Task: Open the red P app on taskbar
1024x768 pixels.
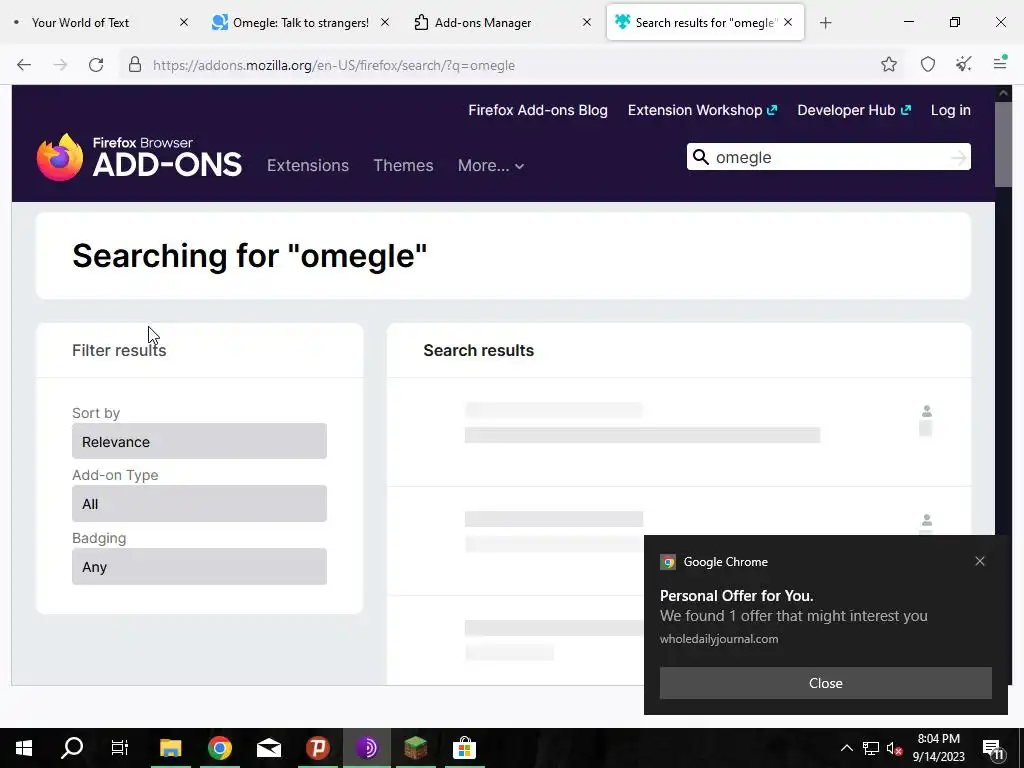Action: 318,748
